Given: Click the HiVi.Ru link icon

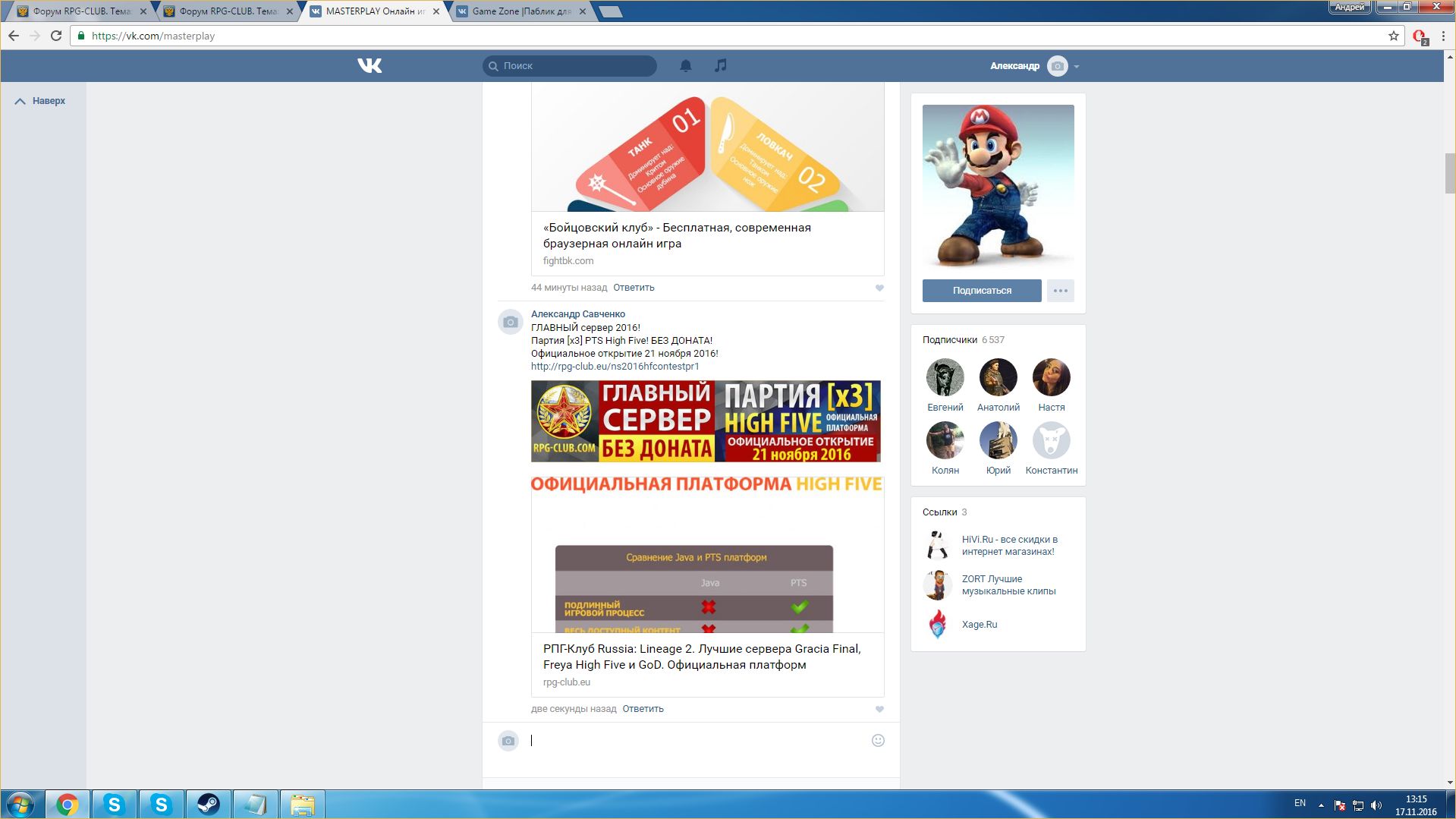Looking at the screenshot, I should tap(938, 546).
